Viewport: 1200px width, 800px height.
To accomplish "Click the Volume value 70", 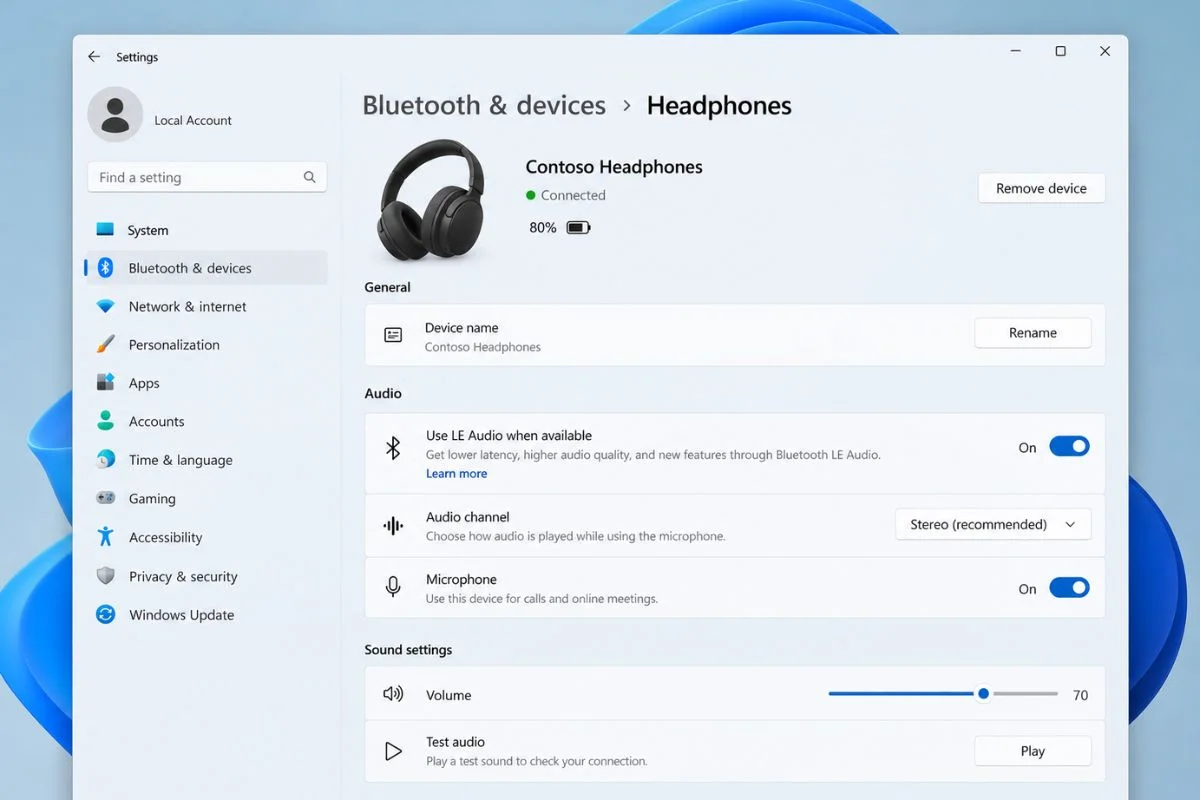I will point(1080,695).
